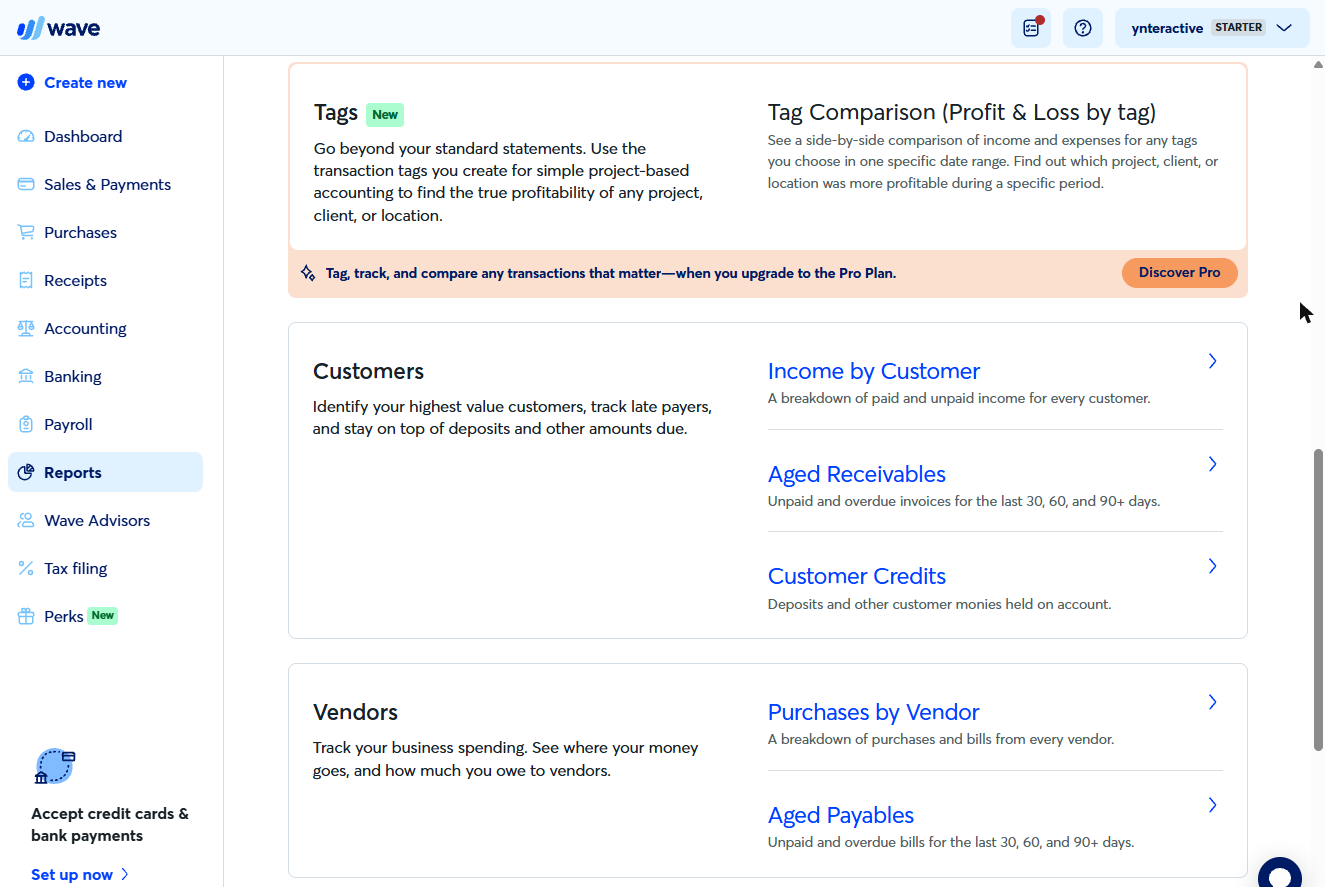Click the Create new plus icon

(26, 83)
